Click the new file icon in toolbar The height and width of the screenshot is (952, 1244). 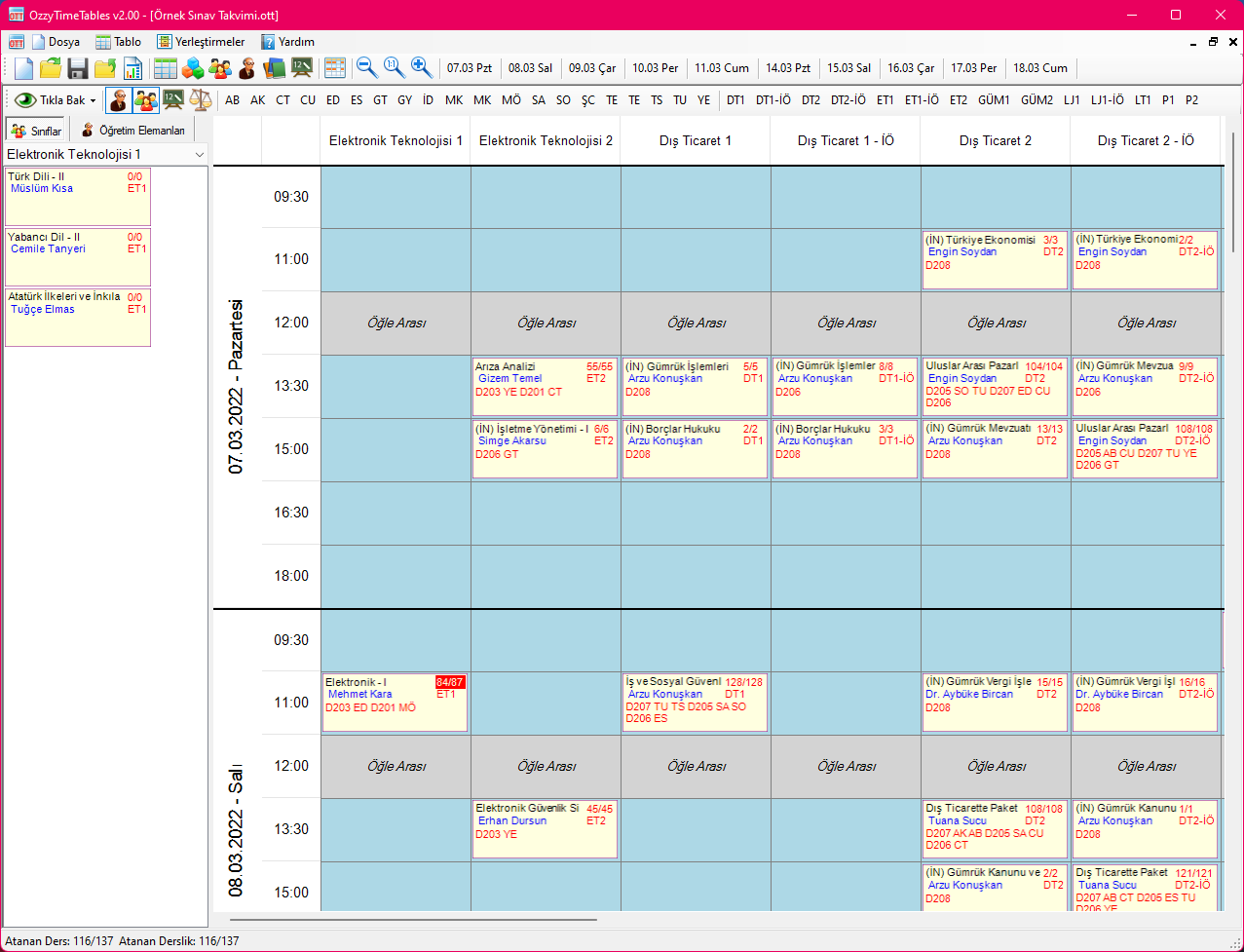click(23, 68)
